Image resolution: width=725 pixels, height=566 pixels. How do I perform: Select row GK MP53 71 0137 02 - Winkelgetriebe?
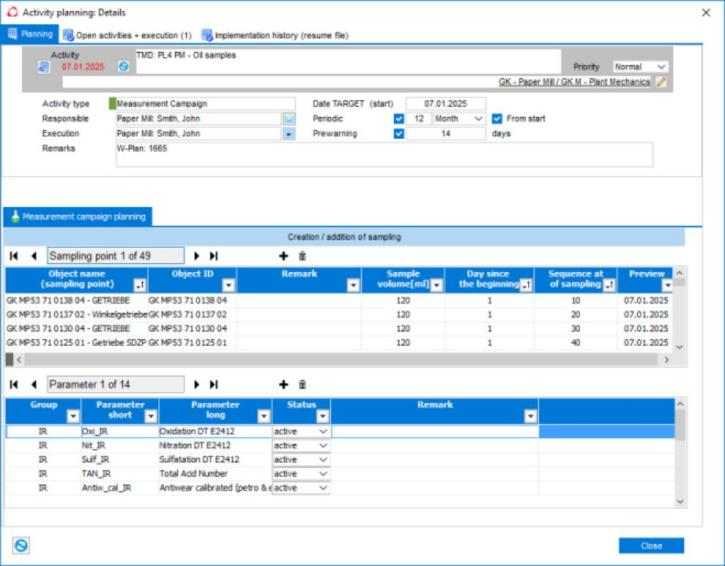[338, 314]
